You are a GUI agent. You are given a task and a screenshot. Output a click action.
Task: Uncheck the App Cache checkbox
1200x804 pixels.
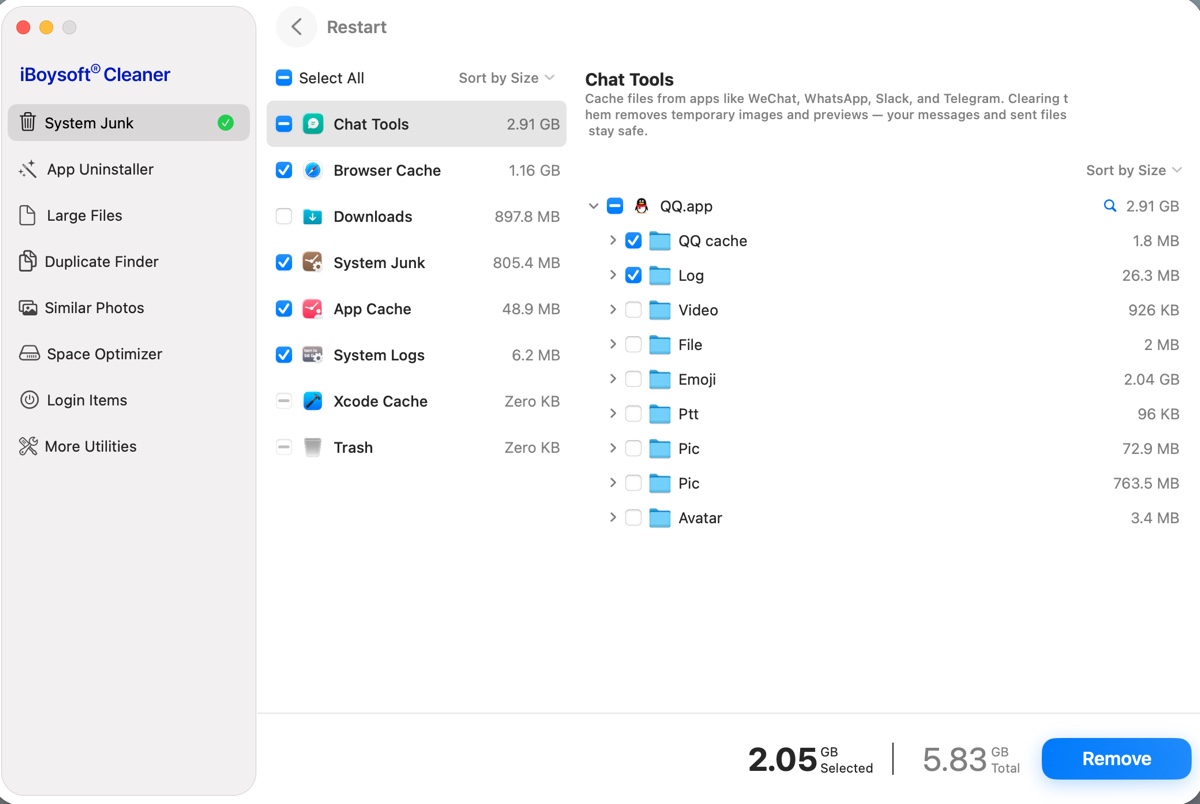point(284,309)
